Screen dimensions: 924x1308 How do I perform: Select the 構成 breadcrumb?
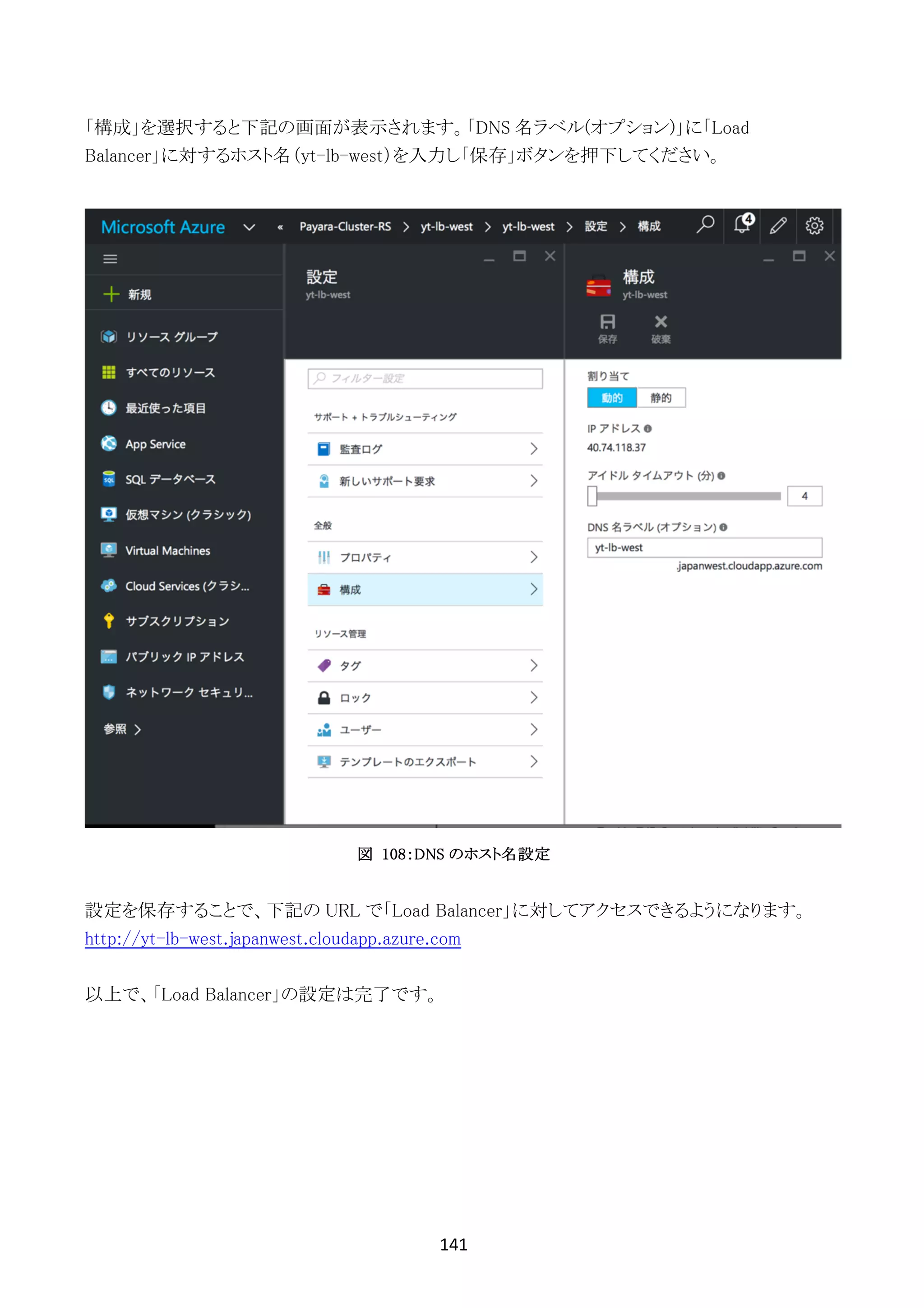click(649, 226)
